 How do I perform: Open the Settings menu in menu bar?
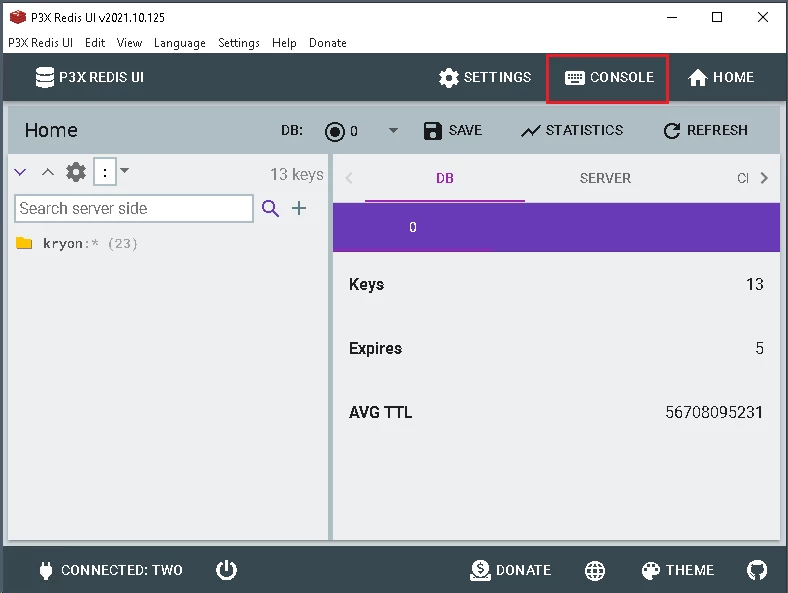coord(239,43)
